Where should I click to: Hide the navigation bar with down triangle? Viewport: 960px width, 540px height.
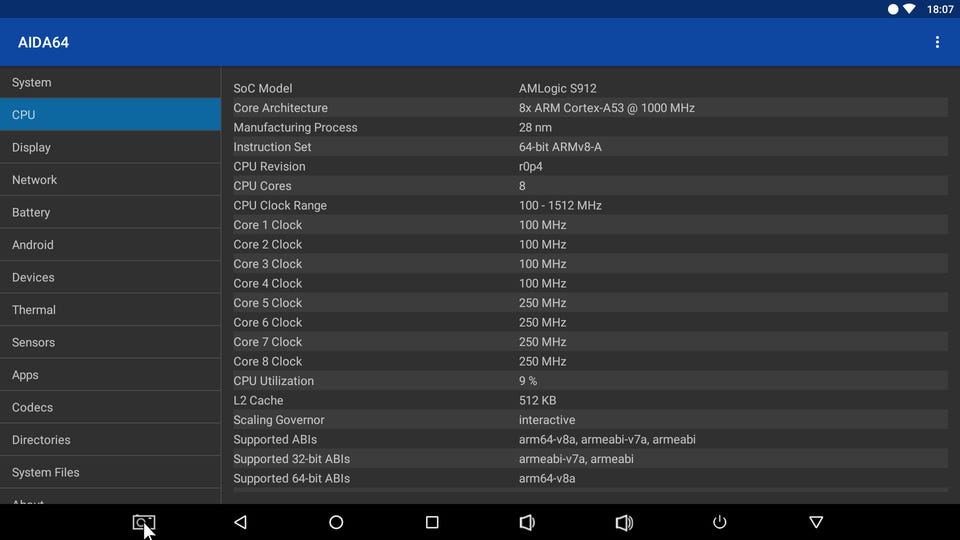coord(816,522)
